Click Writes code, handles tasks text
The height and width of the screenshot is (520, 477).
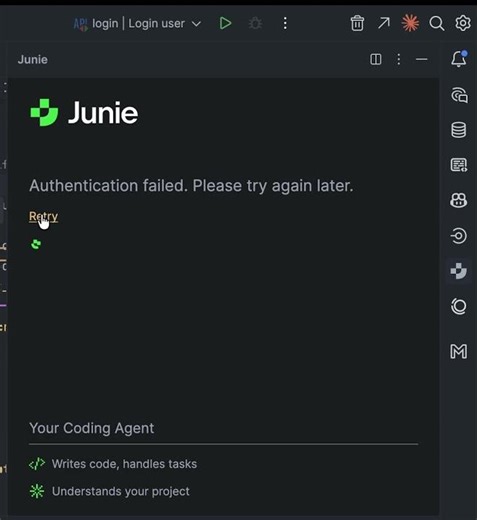pos(124,464)
